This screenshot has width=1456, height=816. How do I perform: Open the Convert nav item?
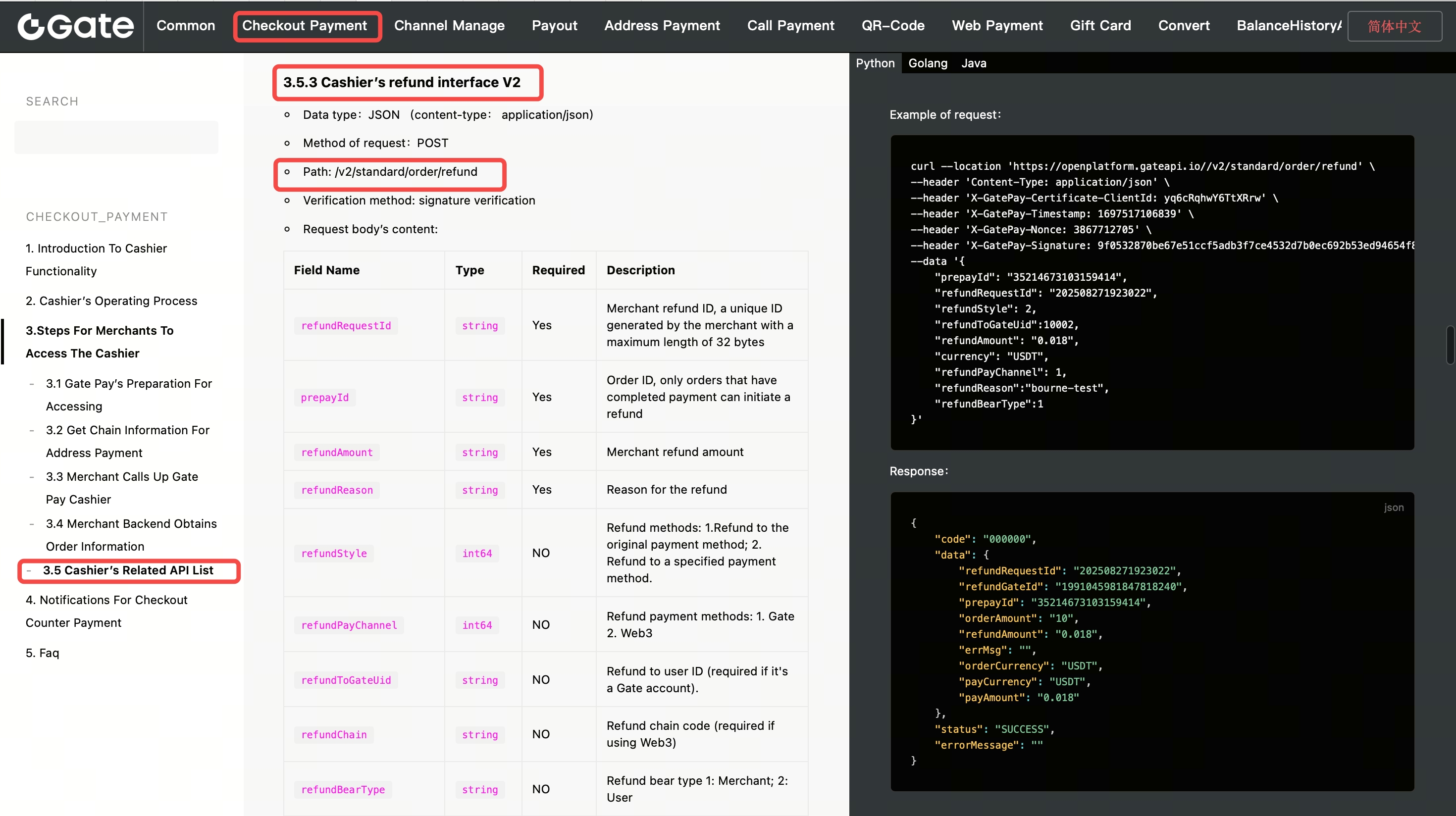1184,26
